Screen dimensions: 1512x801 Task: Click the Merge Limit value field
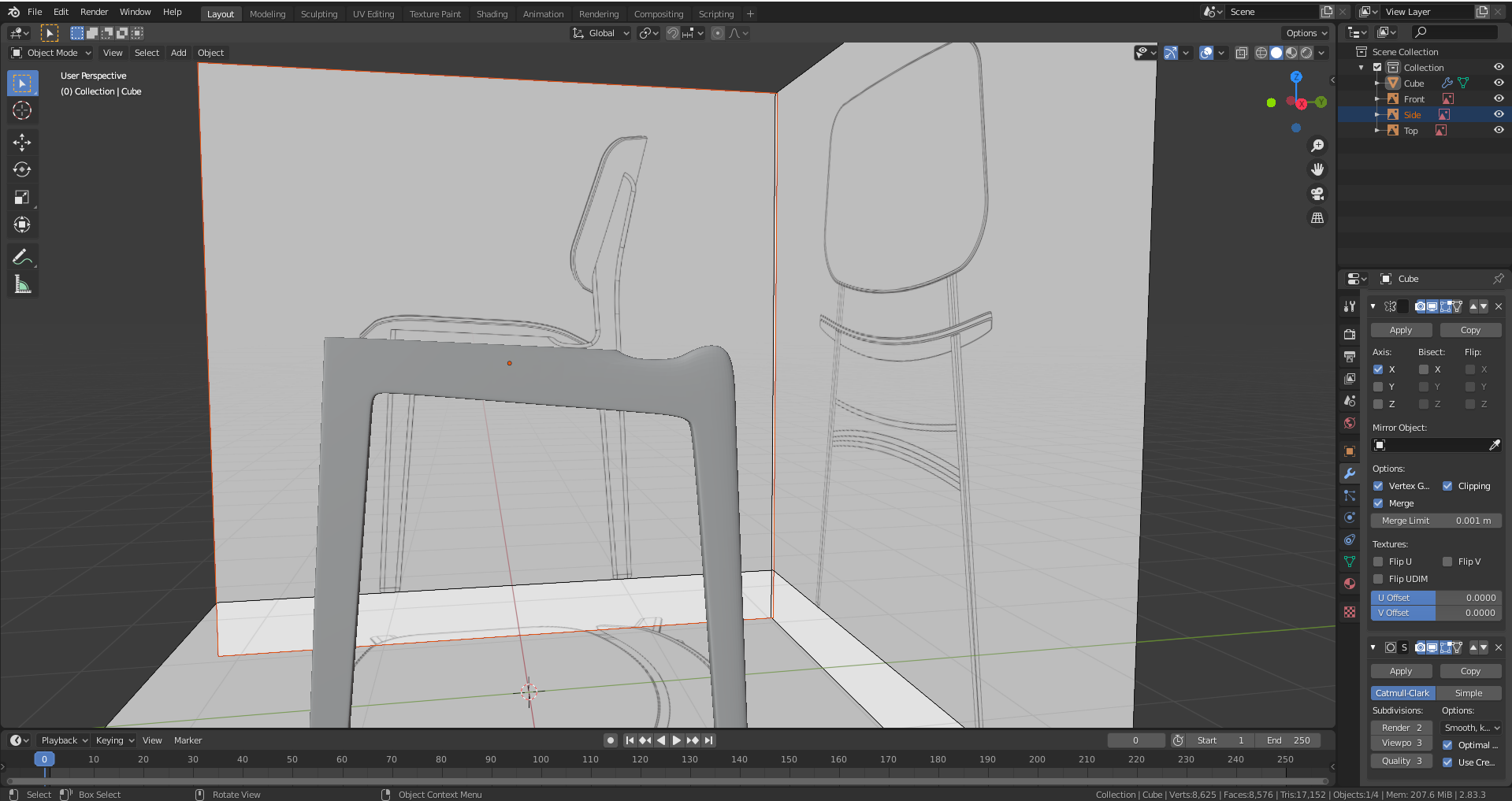1436,521
